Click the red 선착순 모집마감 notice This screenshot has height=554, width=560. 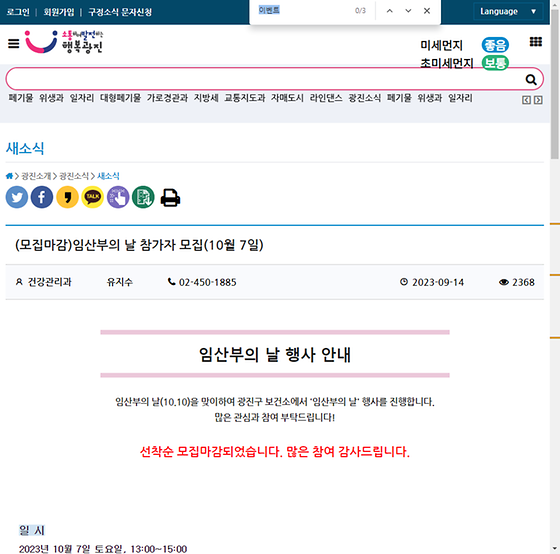point(275,451)
